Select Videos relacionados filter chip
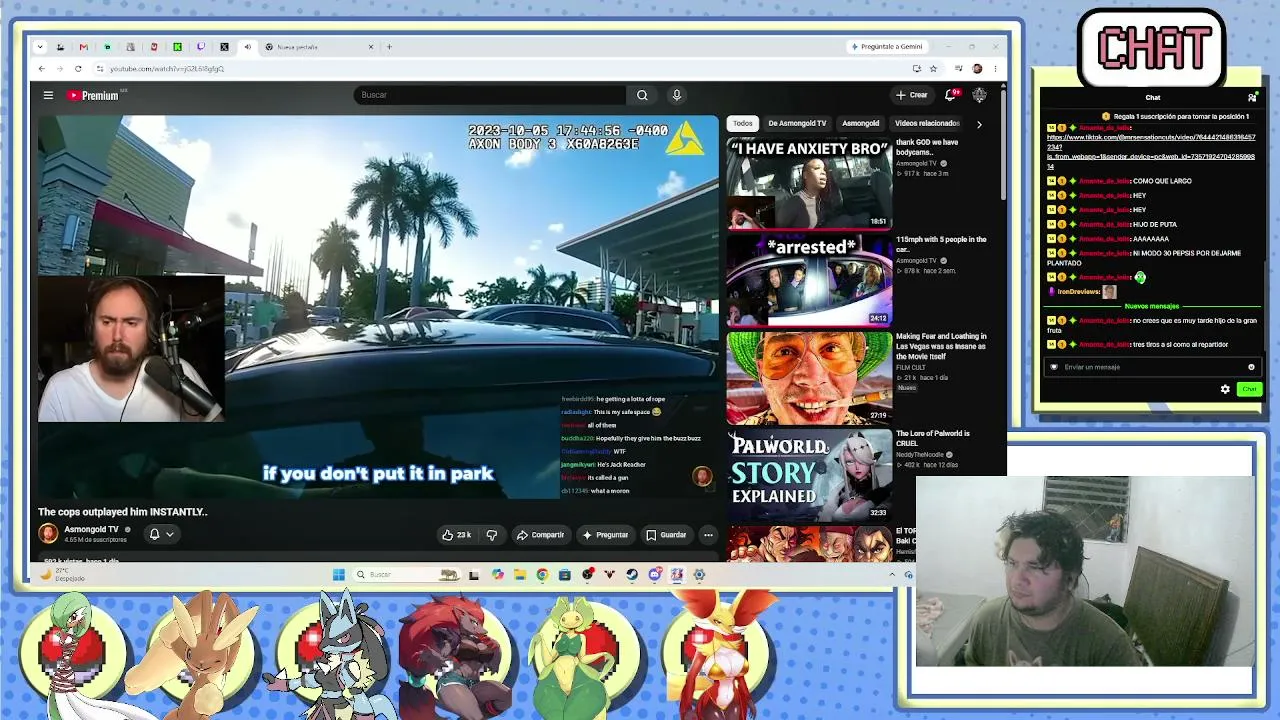 click(x=927, y=124)
